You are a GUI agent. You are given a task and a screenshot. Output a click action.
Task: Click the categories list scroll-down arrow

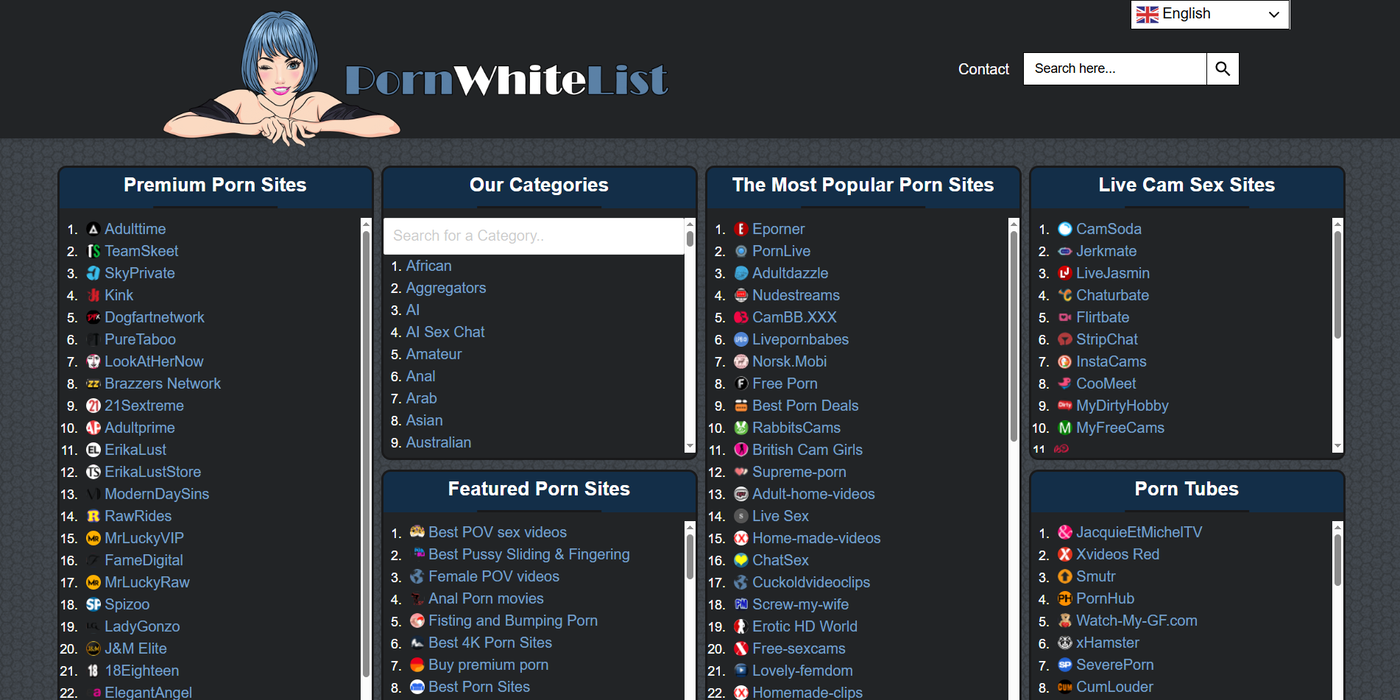point(689,445)
